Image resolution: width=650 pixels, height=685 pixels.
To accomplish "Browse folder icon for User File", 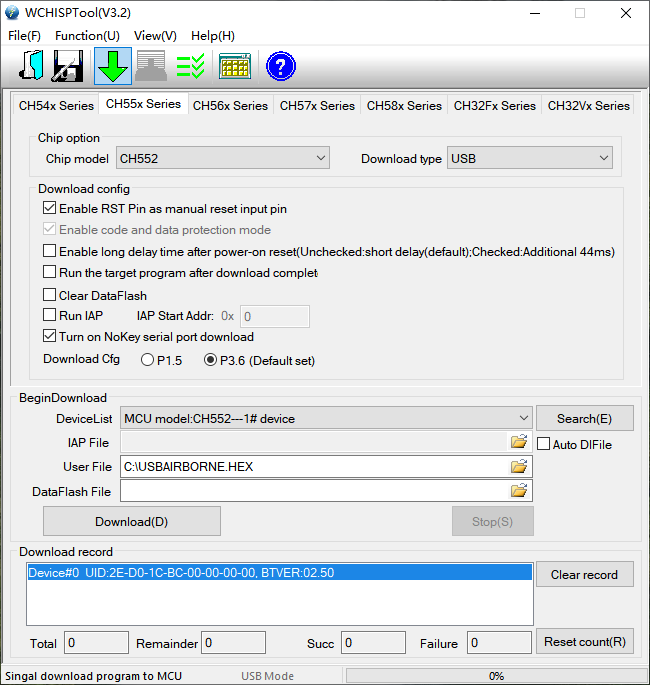I will coord(519,466).
